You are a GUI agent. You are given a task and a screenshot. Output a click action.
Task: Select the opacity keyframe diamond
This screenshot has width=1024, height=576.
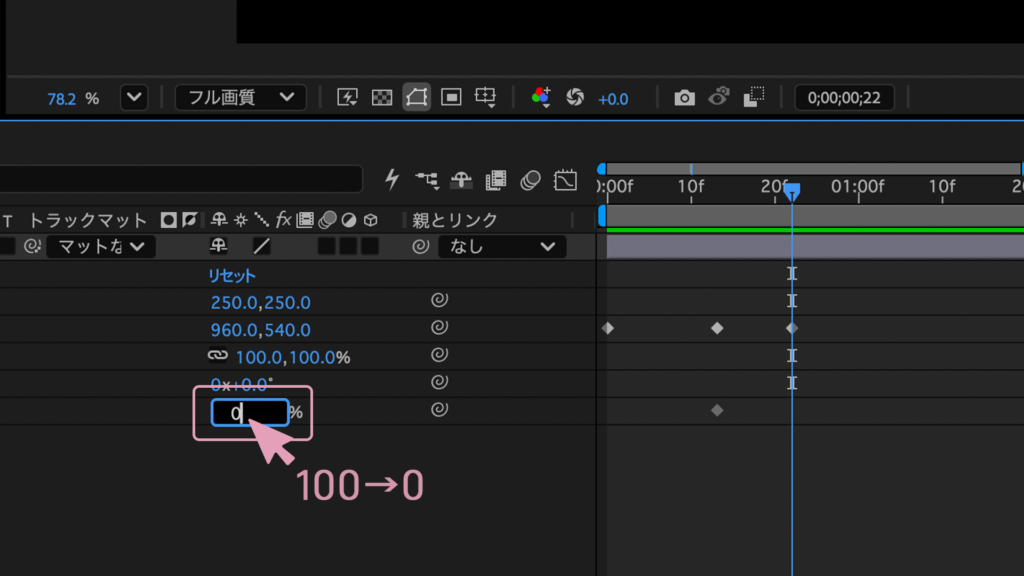click(x=717, y=410)
